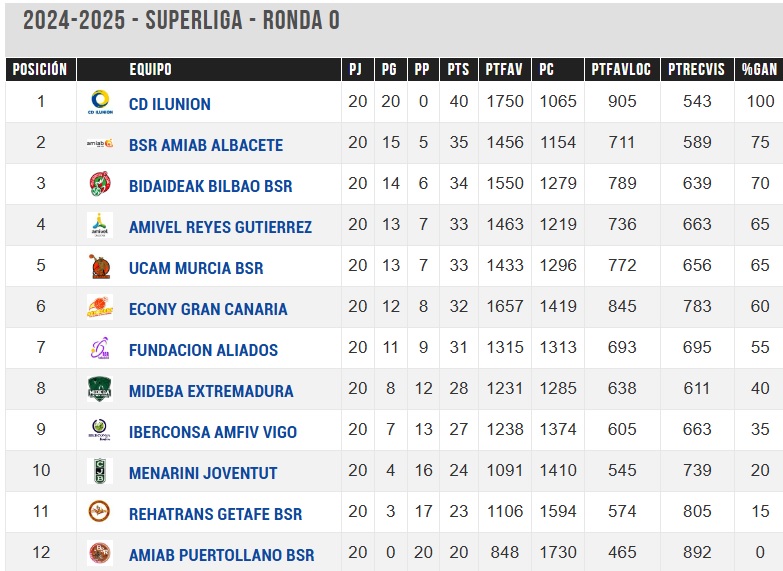
Task: Open the CD ILUNION team link
Action: [170, 104]
